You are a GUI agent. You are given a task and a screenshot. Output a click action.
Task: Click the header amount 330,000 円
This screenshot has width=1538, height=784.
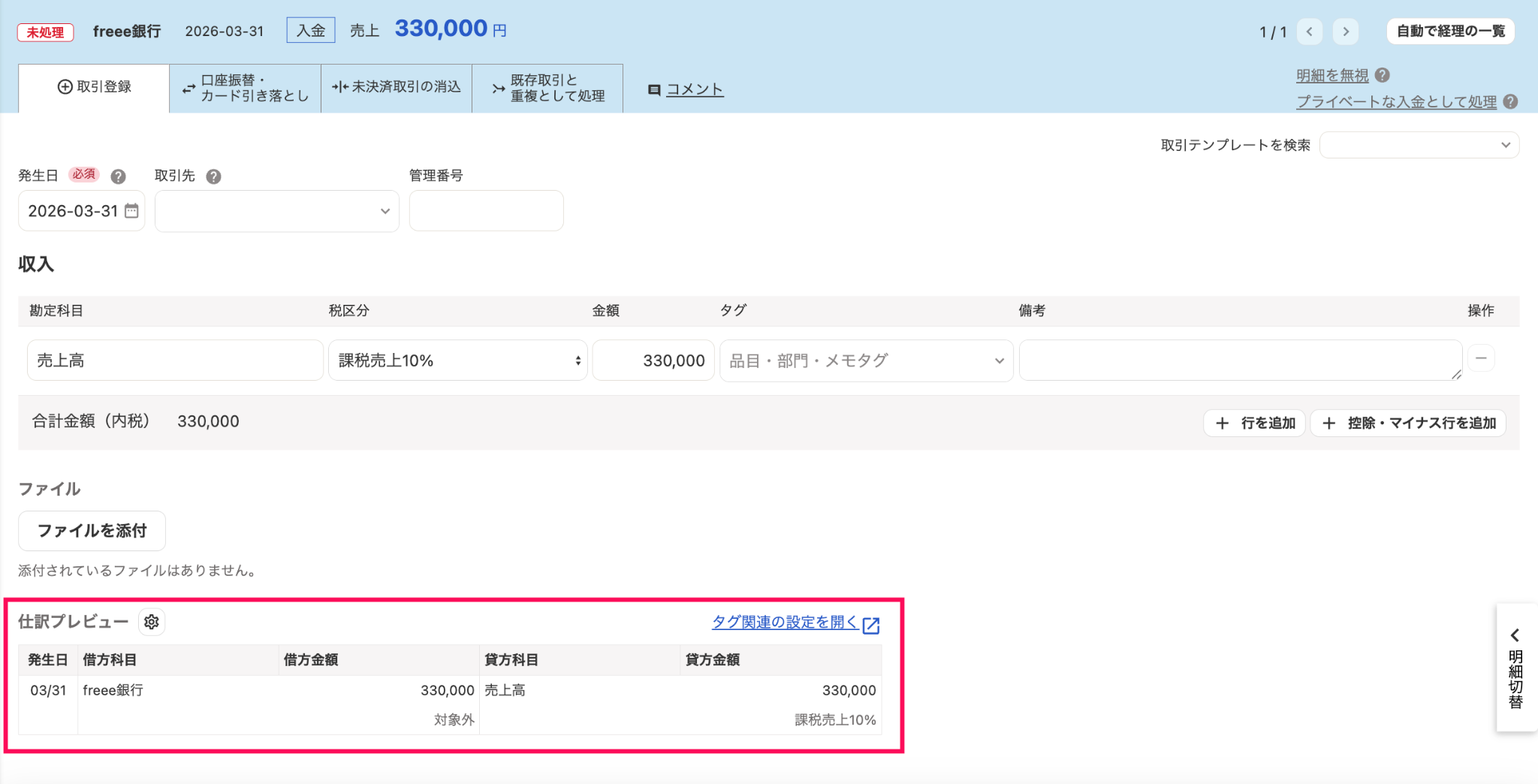tap(451, 29)
